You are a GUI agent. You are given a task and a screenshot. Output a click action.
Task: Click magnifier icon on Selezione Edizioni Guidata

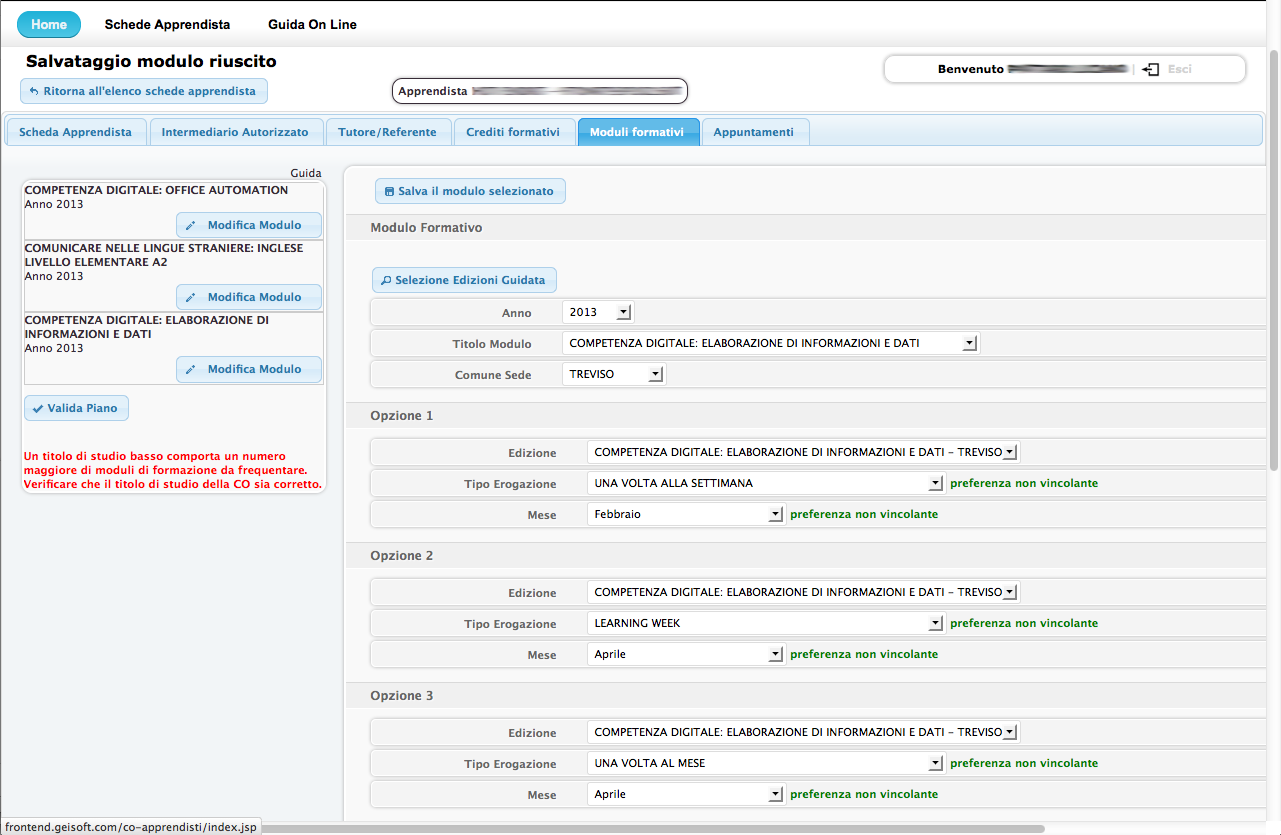point(386,281)
